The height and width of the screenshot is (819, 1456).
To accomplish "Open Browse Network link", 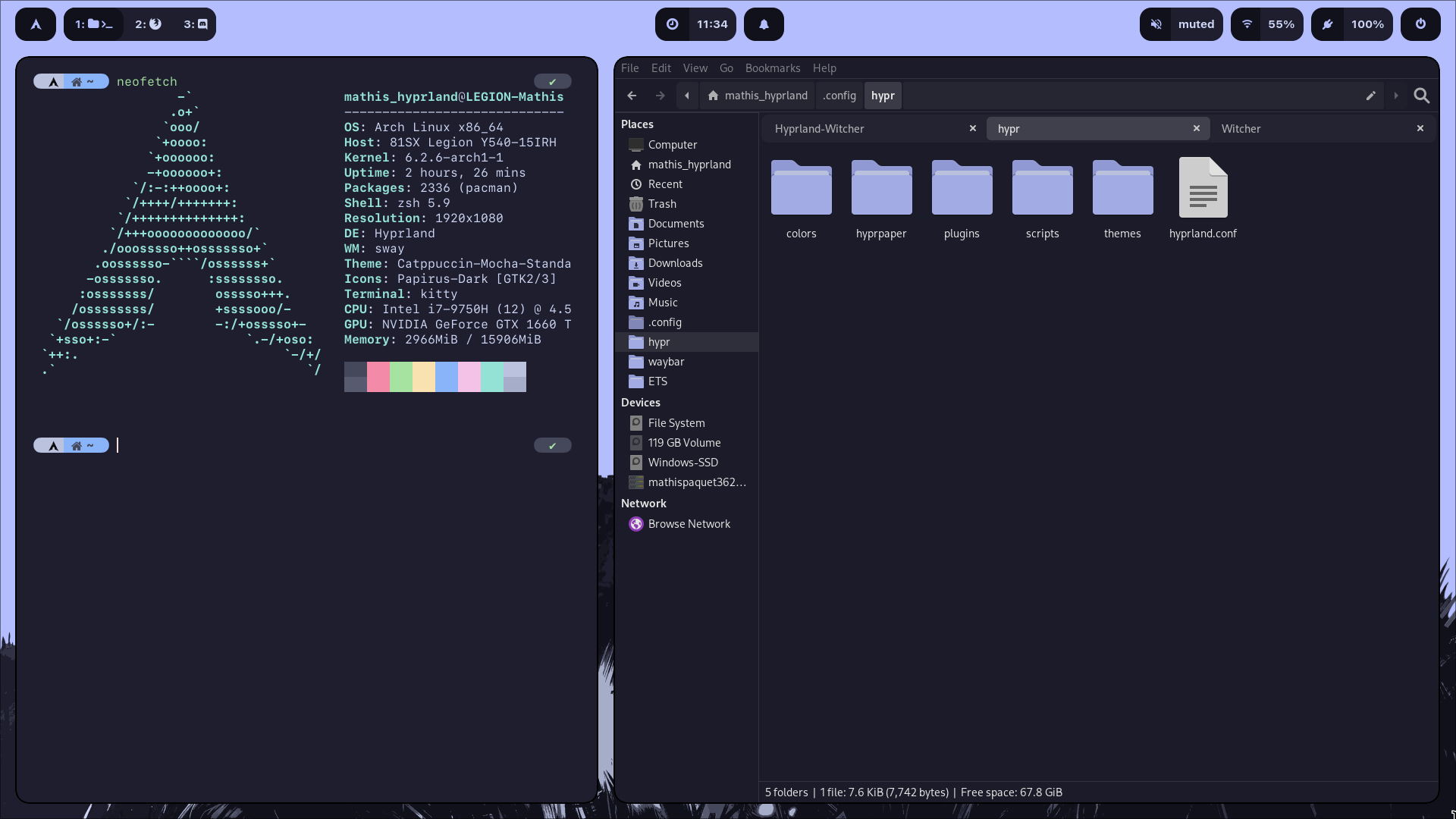I will tap(689, 524).
